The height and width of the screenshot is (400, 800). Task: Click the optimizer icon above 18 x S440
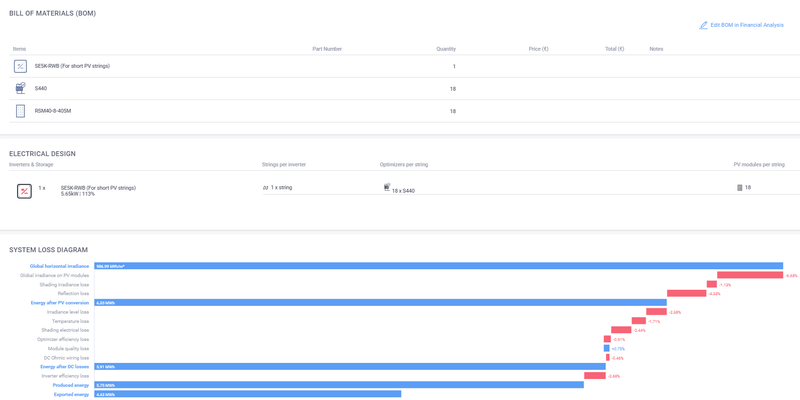pyautogui.click(x=387, y=187)
